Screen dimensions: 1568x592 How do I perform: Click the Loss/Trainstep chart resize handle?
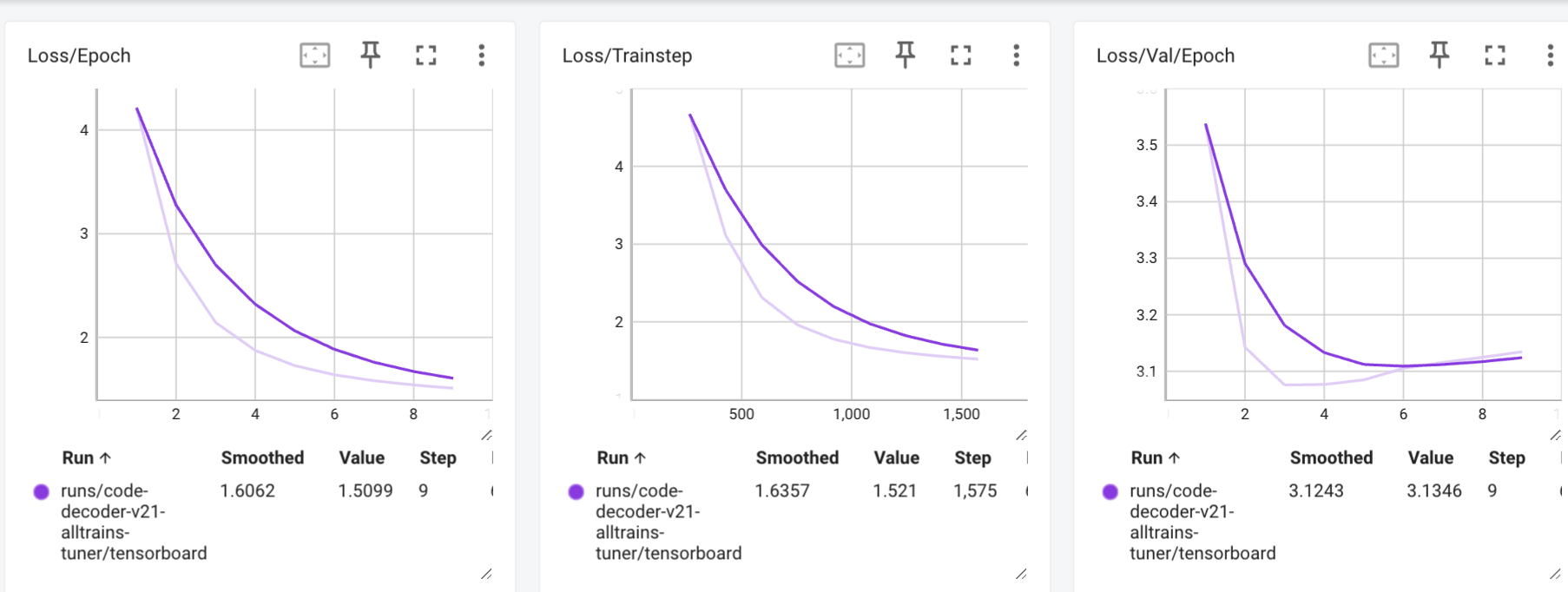pyautogui.click(x=1021, y=435)
